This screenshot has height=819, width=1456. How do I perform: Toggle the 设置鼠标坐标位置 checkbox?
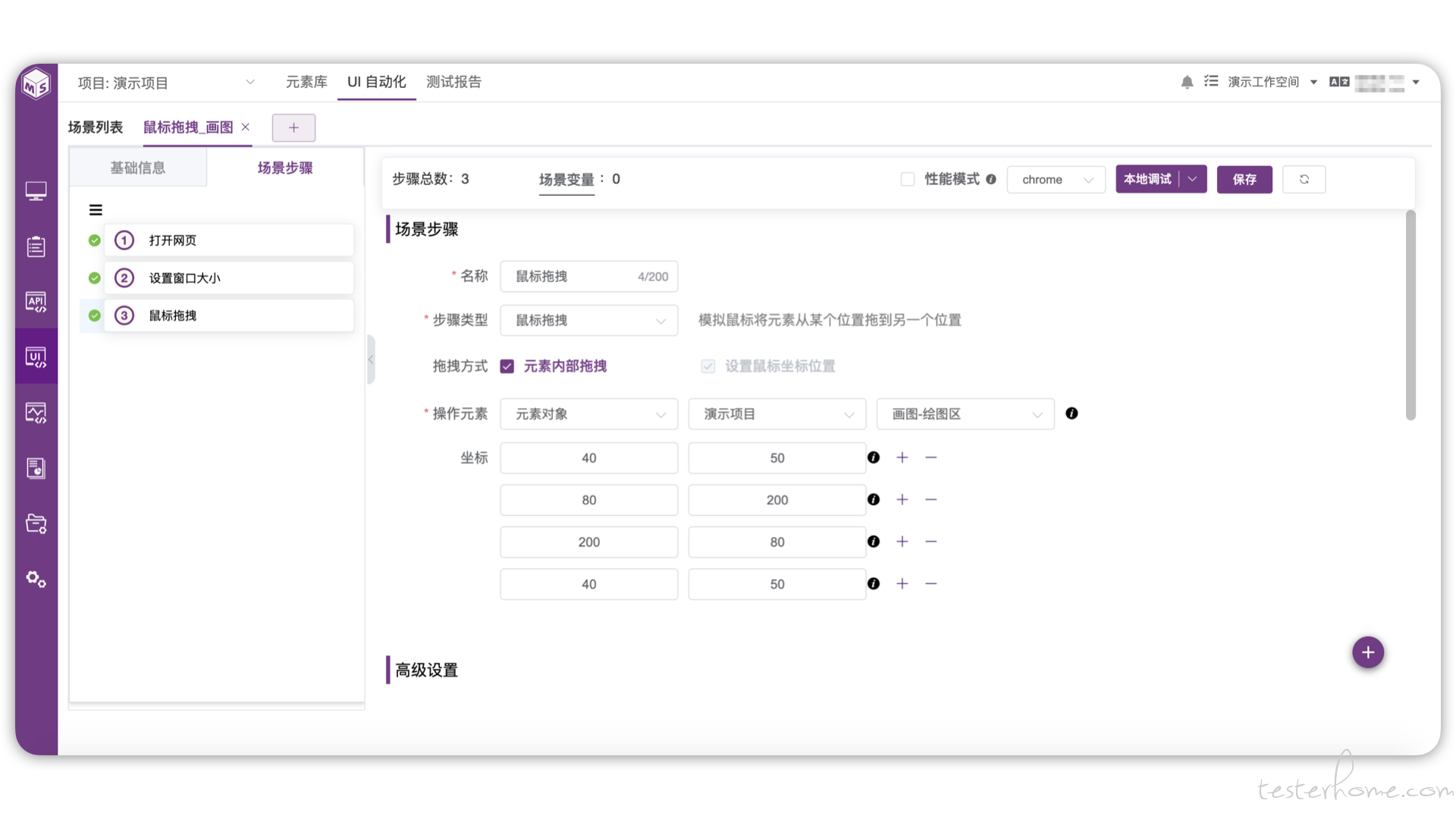pyautogui.click(x=708, y=366)
